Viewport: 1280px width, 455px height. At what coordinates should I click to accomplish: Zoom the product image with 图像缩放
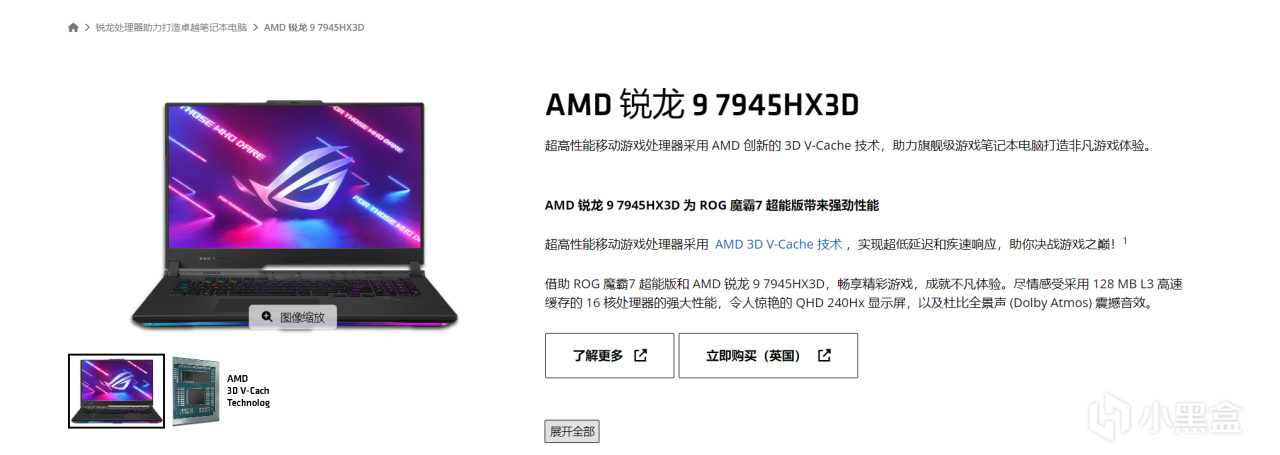pos(293,317)
